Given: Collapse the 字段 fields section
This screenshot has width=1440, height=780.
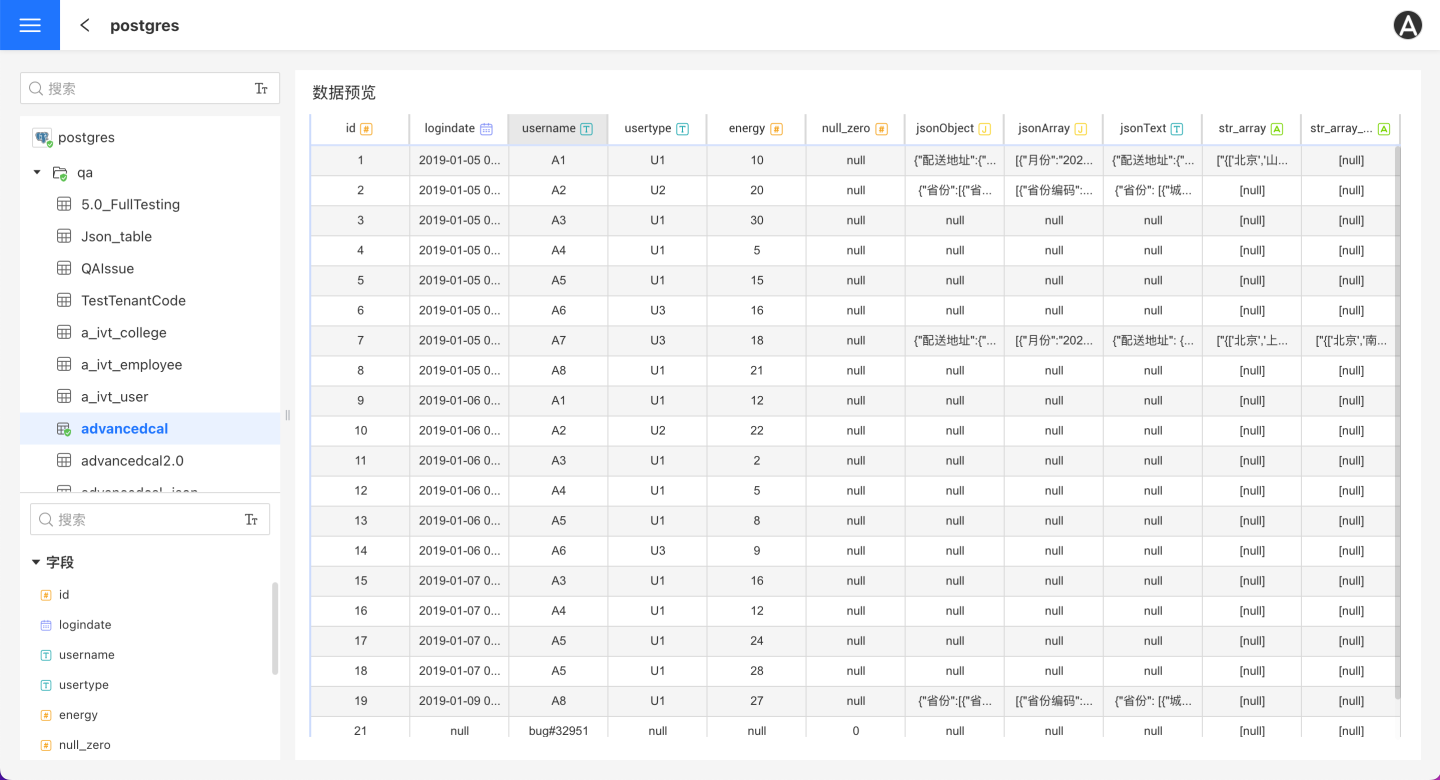Looking at the screenshot, I should (36, 562).
